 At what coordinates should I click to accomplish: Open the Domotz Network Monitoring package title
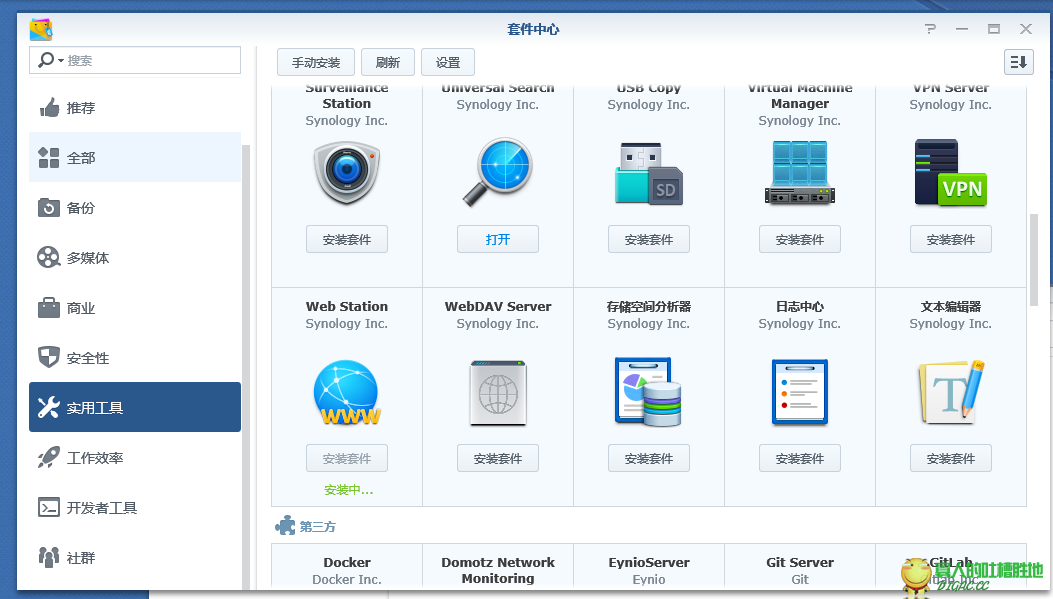(498, 570)
